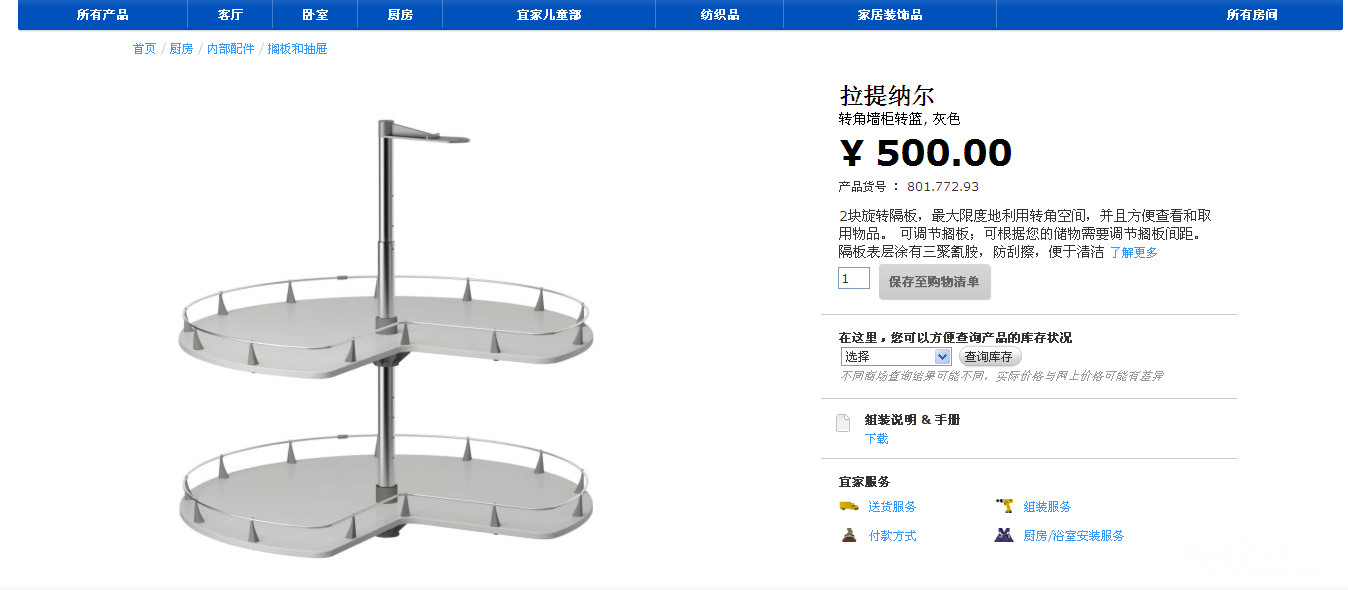
Task: Click the assembly manual document icon
Action: 843,423
